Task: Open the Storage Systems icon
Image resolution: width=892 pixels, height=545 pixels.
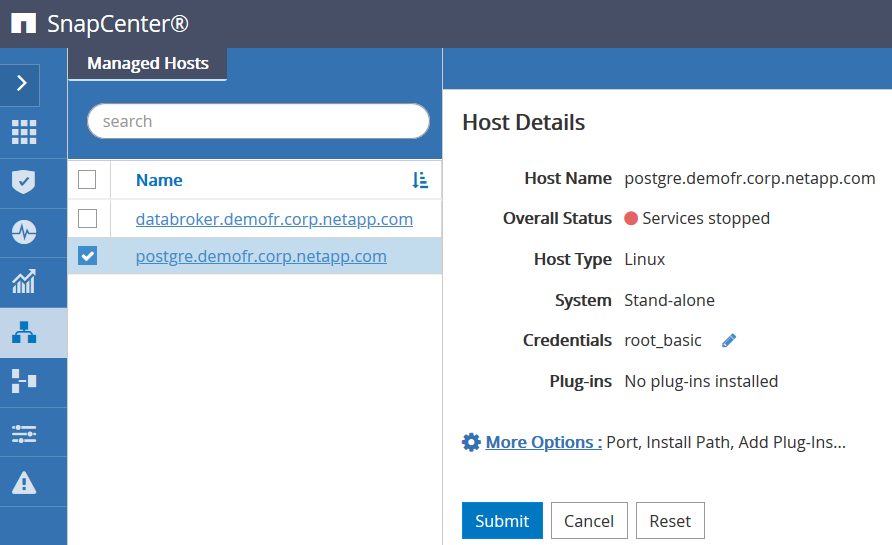Action: click(24, 381)
